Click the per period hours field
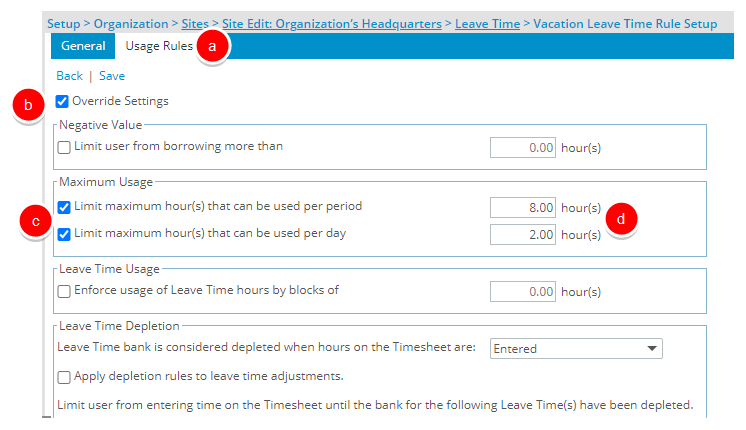Image resolution: width=746 pixels, height=430 pixels. tap(523, 208)
